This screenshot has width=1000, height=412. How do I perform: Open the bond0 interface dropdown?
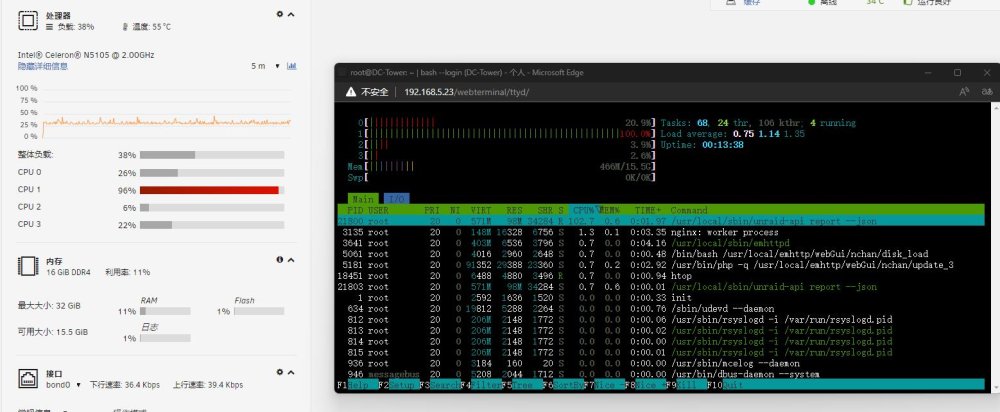click(64, 385)
